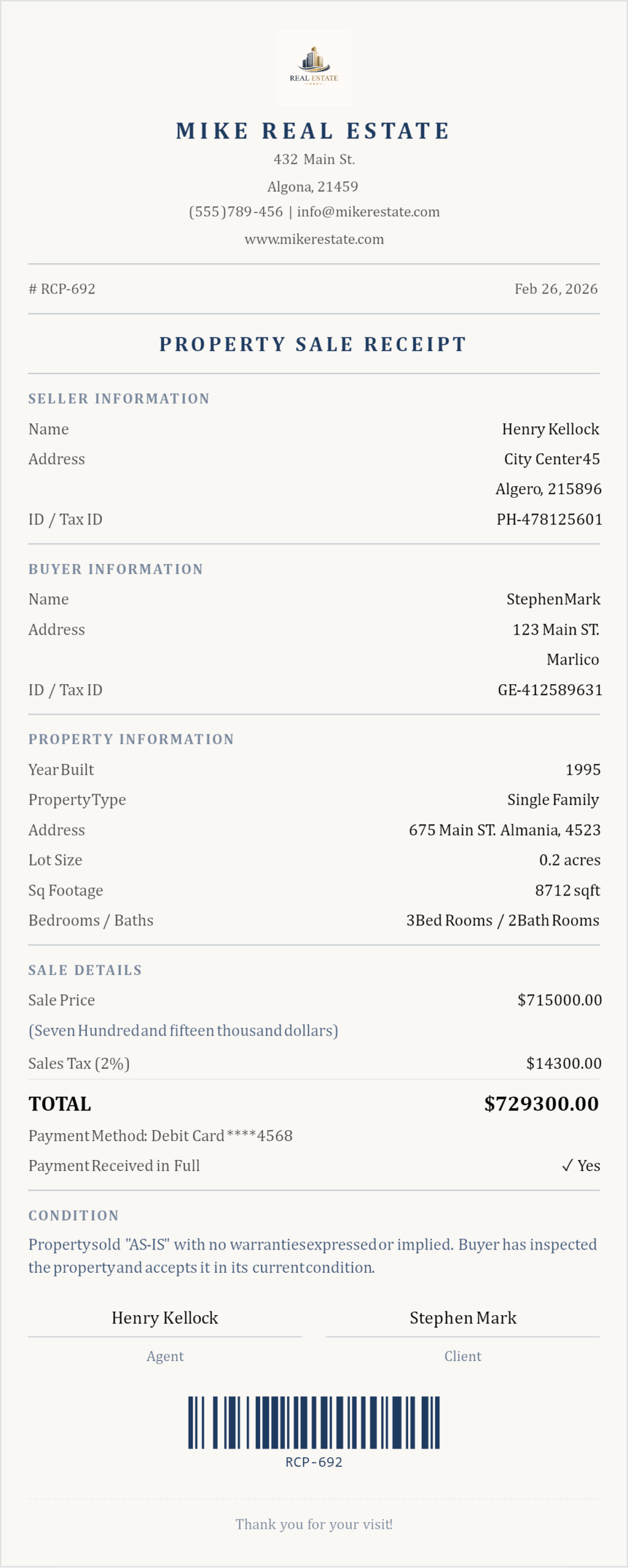Click the total amount $729300.00
Viewport: 628px width, 1568px height.
[x=541, y=1104]
